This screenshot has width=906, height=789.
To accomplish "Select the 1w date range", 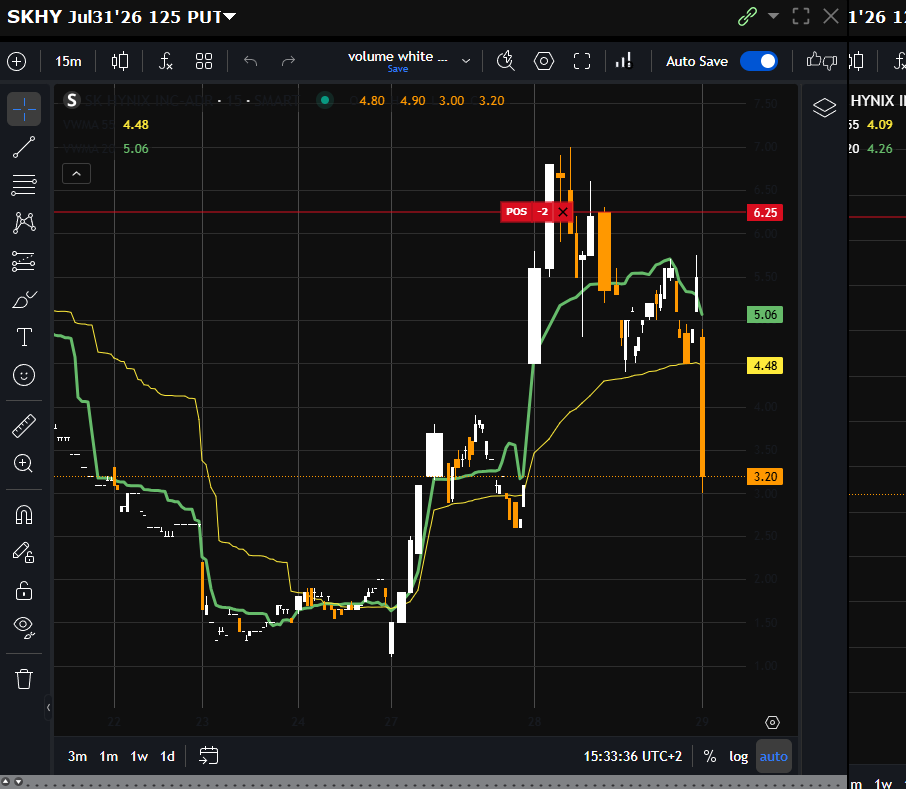I will click(x=139, y=757).
